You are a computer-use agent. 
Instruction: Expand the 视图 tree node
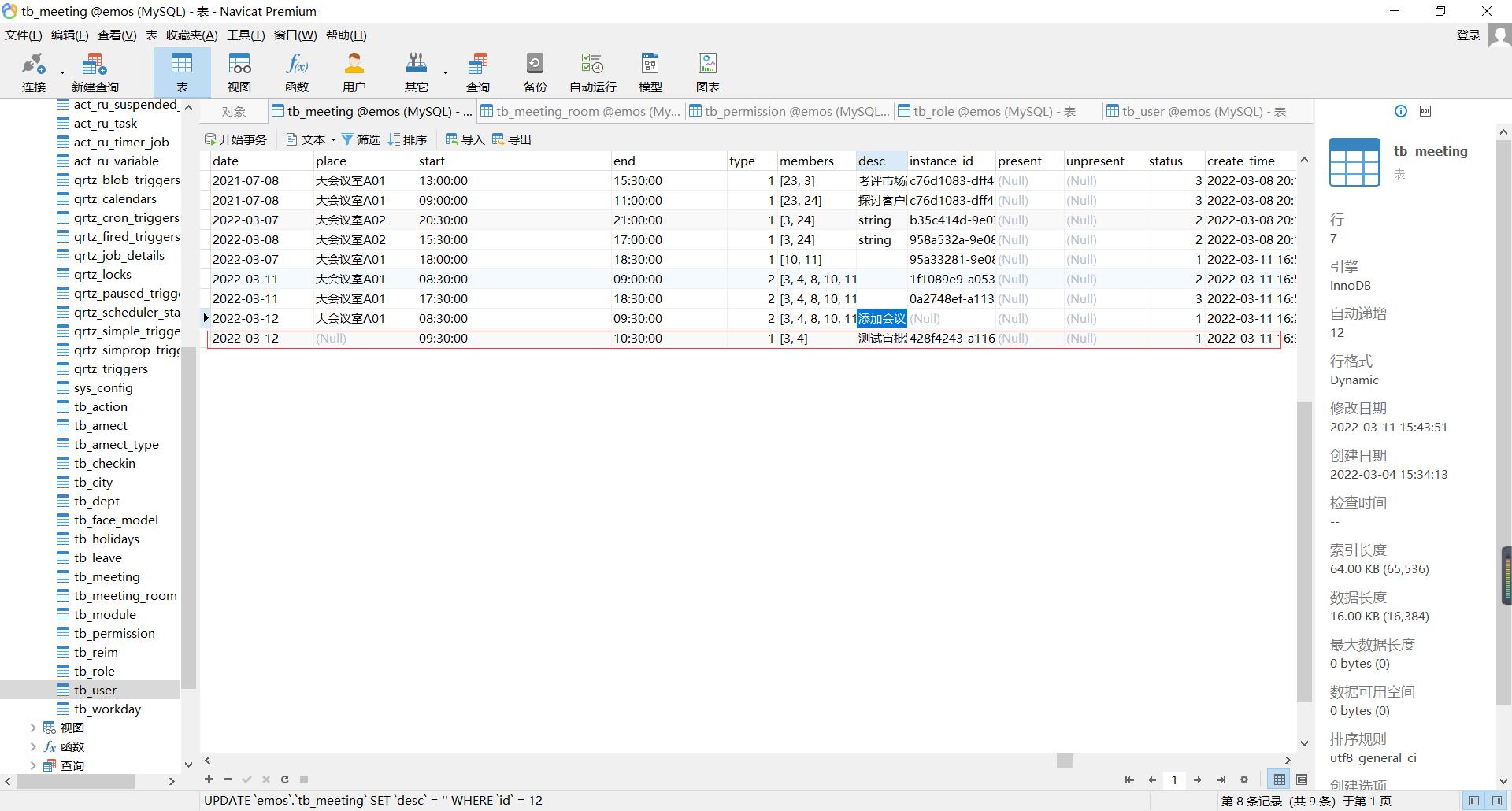pyautogui.click(x=33, y=728)
